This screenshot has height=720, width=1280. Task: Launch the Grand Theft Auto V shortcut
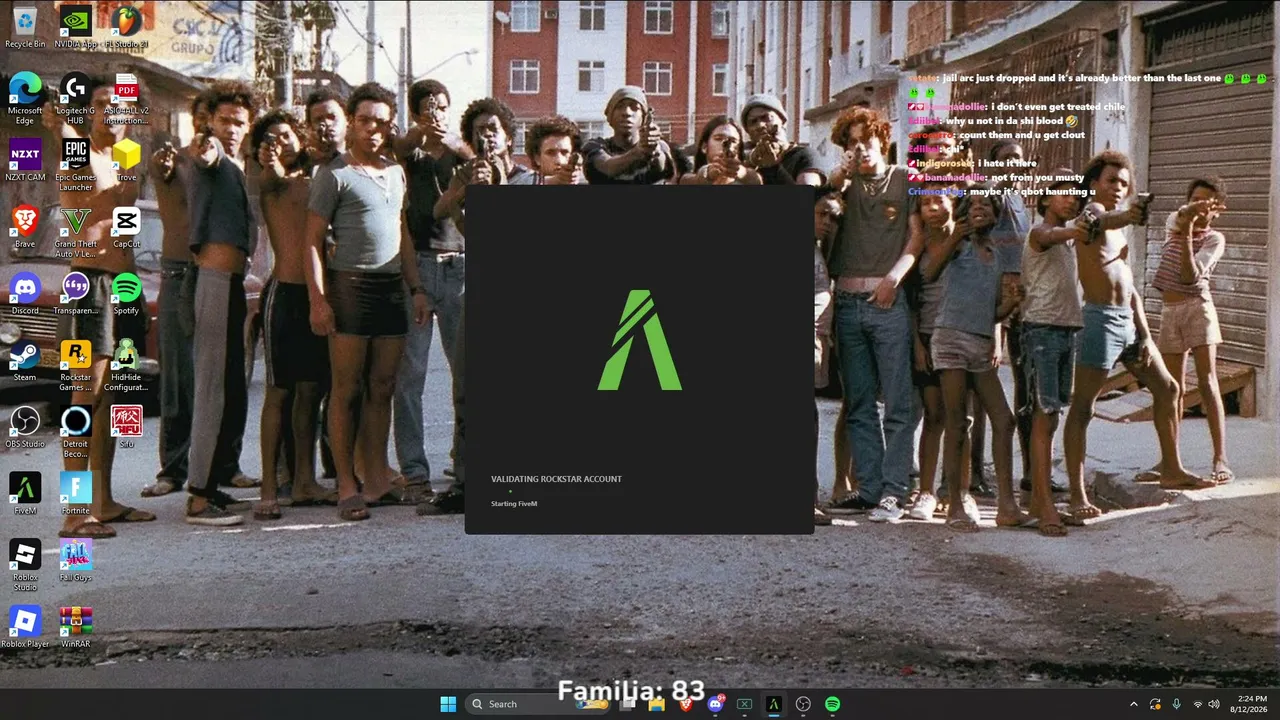75,232
